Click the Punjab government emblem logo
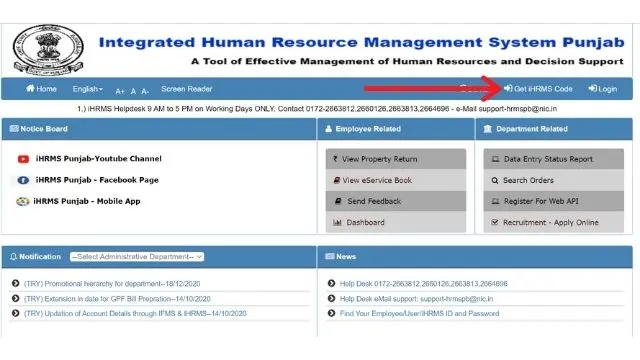The image size is (640, 360). point(48,50)
